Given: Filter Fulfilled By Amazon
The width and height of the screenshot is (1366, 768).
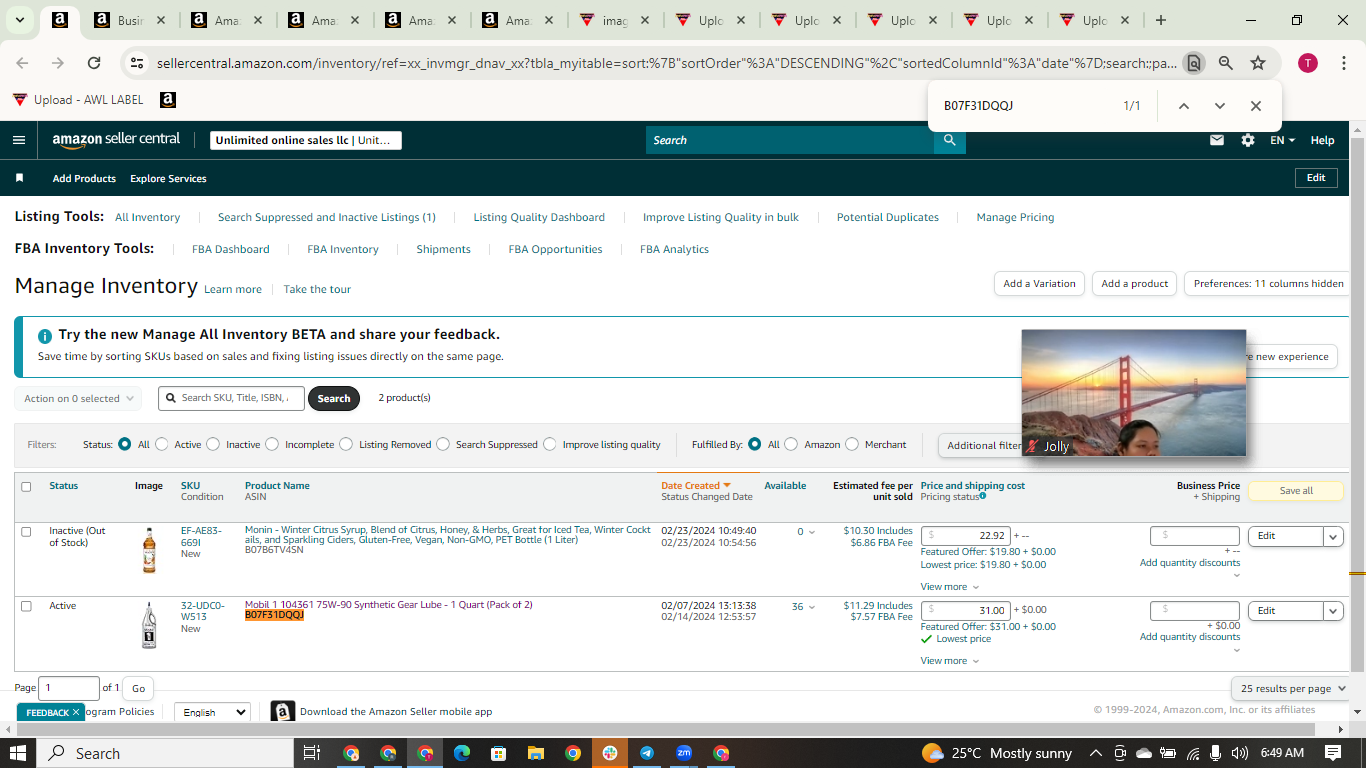Looking at the screenshot, I should pos(791,444).
